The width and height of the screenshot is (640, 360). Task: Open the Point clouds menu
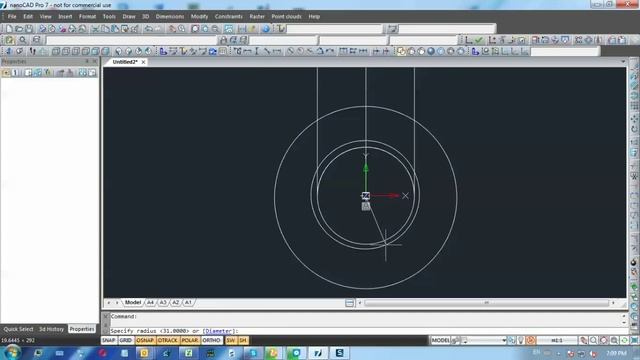tap(287, 16)
